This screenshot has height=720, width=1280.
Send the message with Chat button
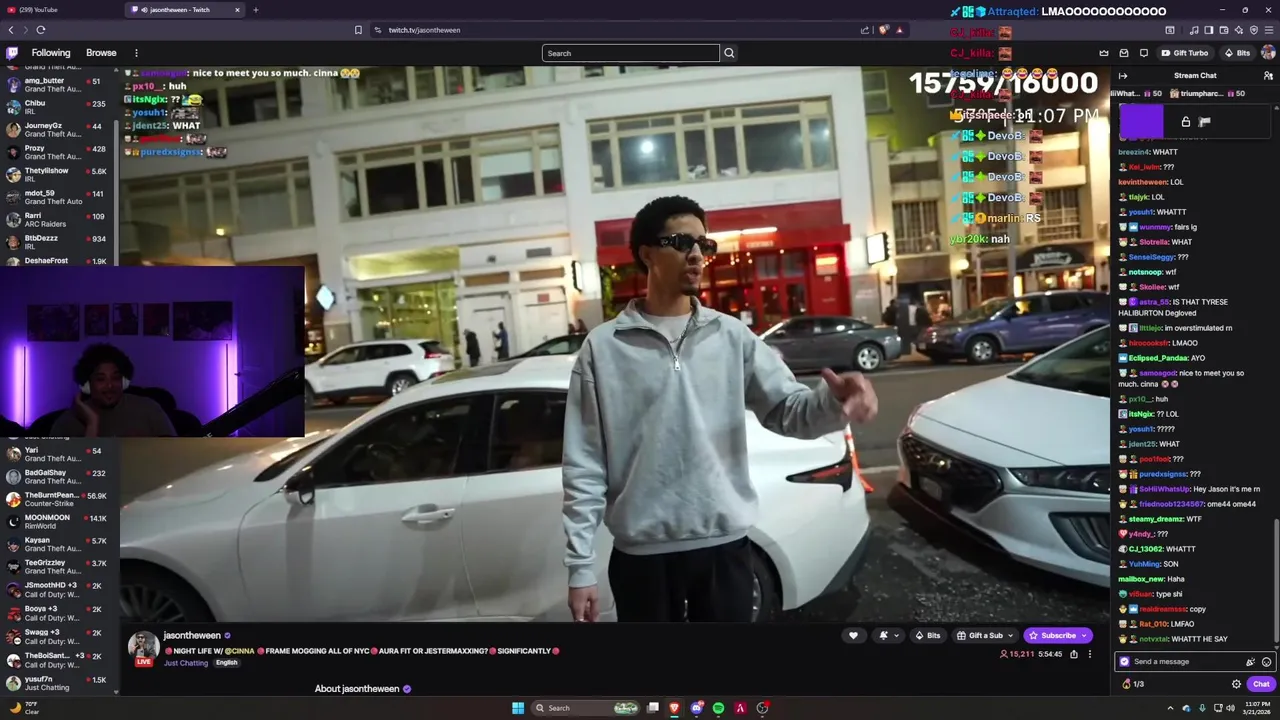[x=1261, y=684]
